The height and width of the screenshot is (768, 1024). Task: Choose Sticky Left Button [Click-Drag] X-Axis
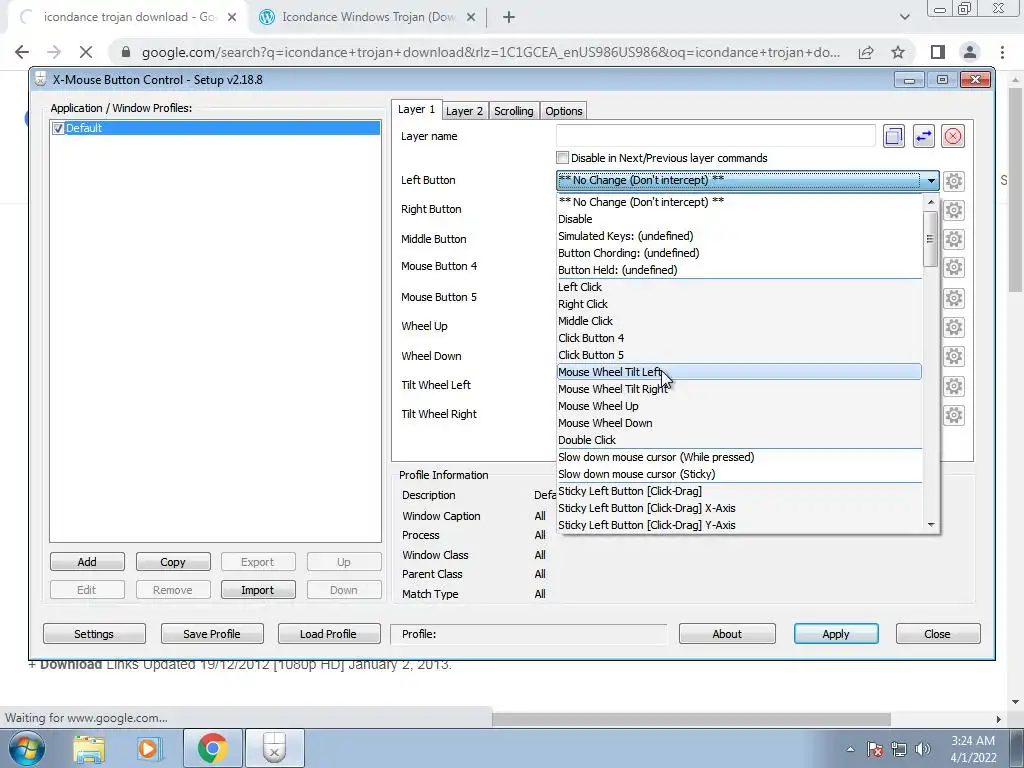(x=739, y=508)
